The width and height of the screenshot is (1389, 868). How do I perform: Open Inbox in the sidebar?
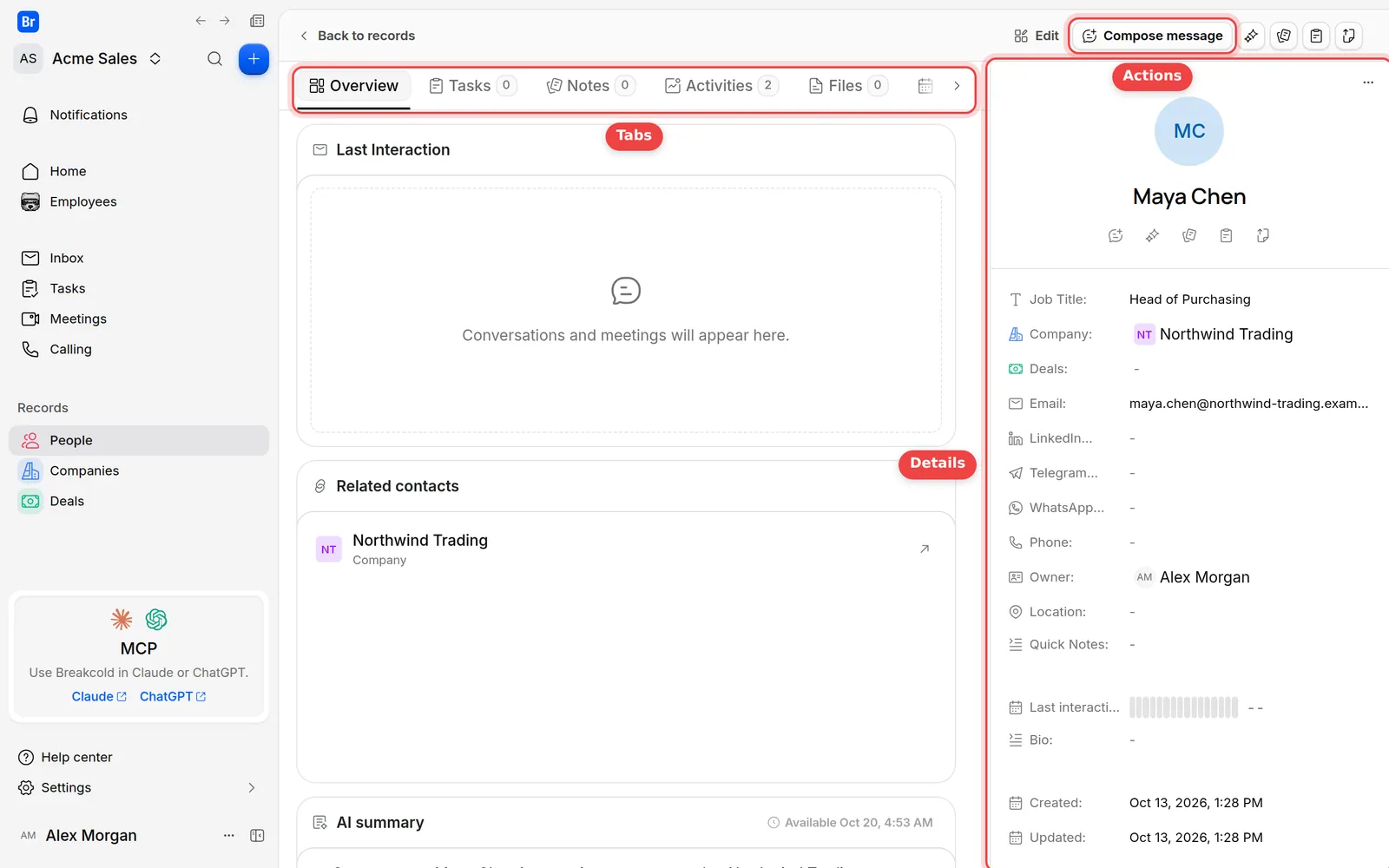[139, 258]
